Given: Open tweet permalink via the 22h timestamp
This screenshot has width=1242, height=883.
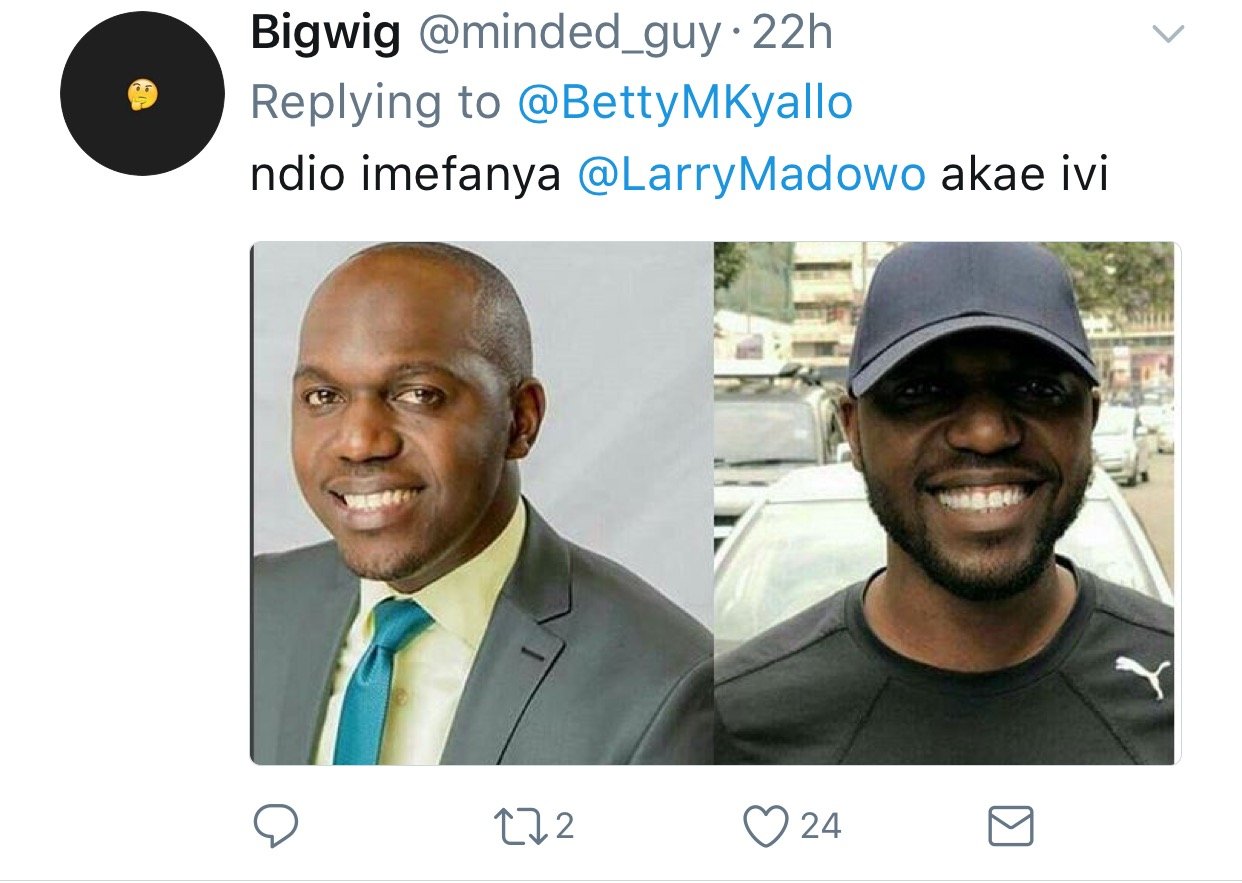Looking at the screenshot, I should click(792, 35).
